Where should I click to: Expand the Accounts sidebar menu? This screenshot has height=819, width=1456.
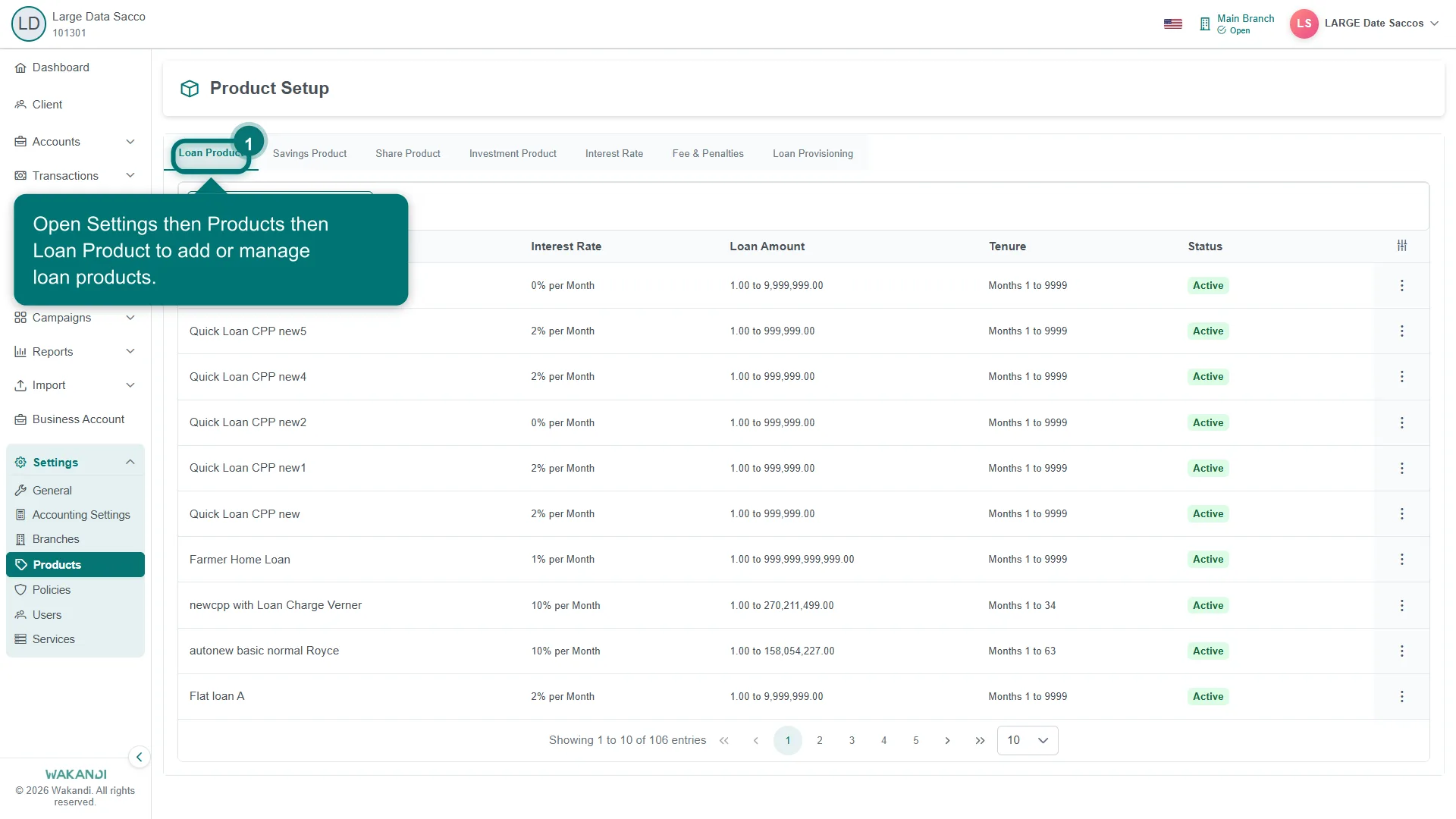click(x=74, y=142)
